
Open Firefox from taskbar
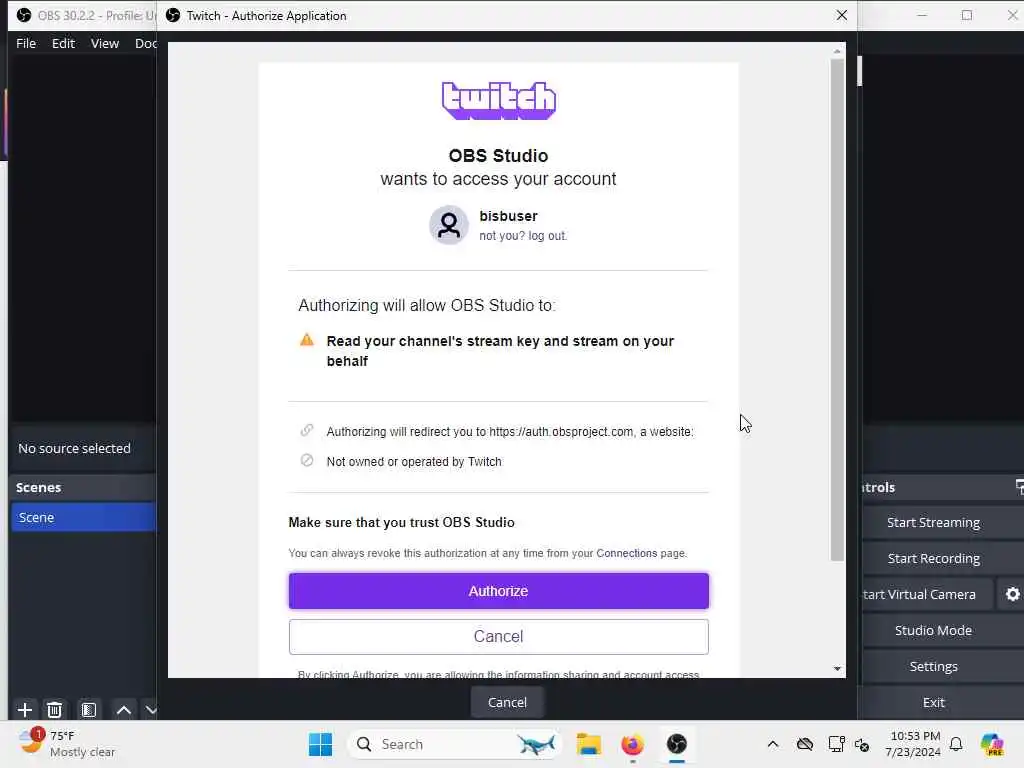[632, 744]
